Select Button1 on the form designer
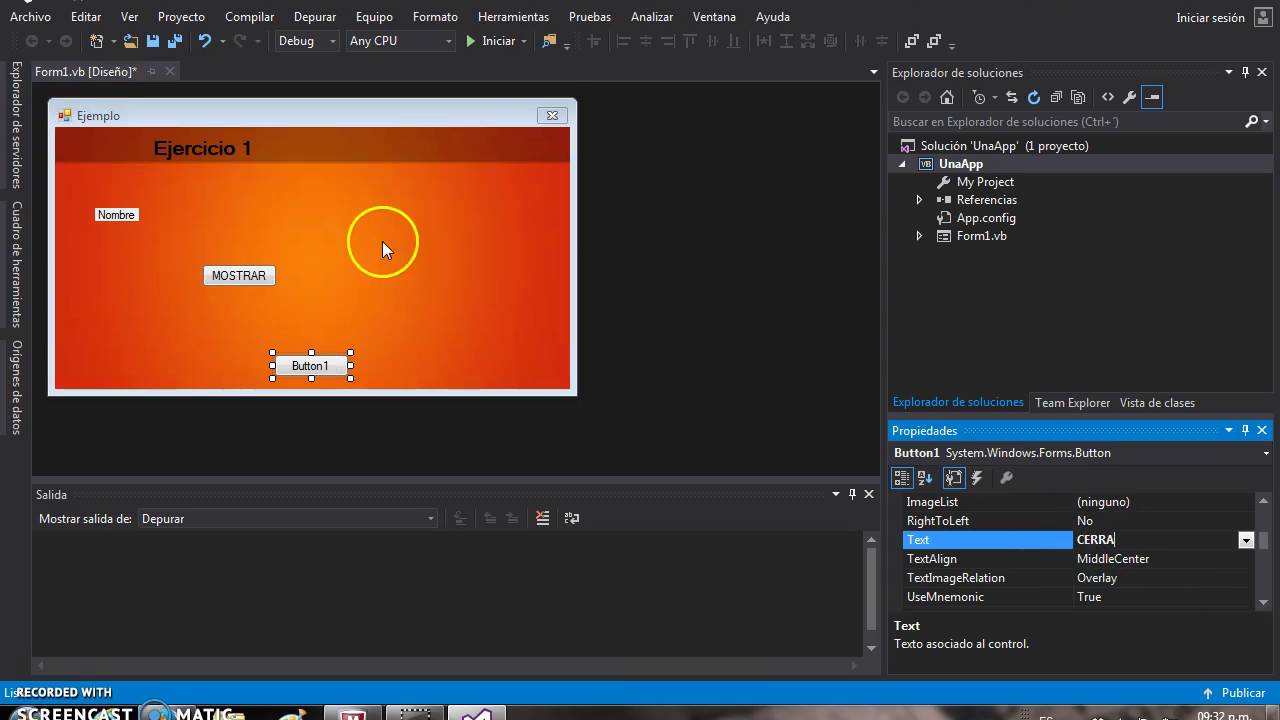Screen dimensions: 1280x720 point(311,366)
